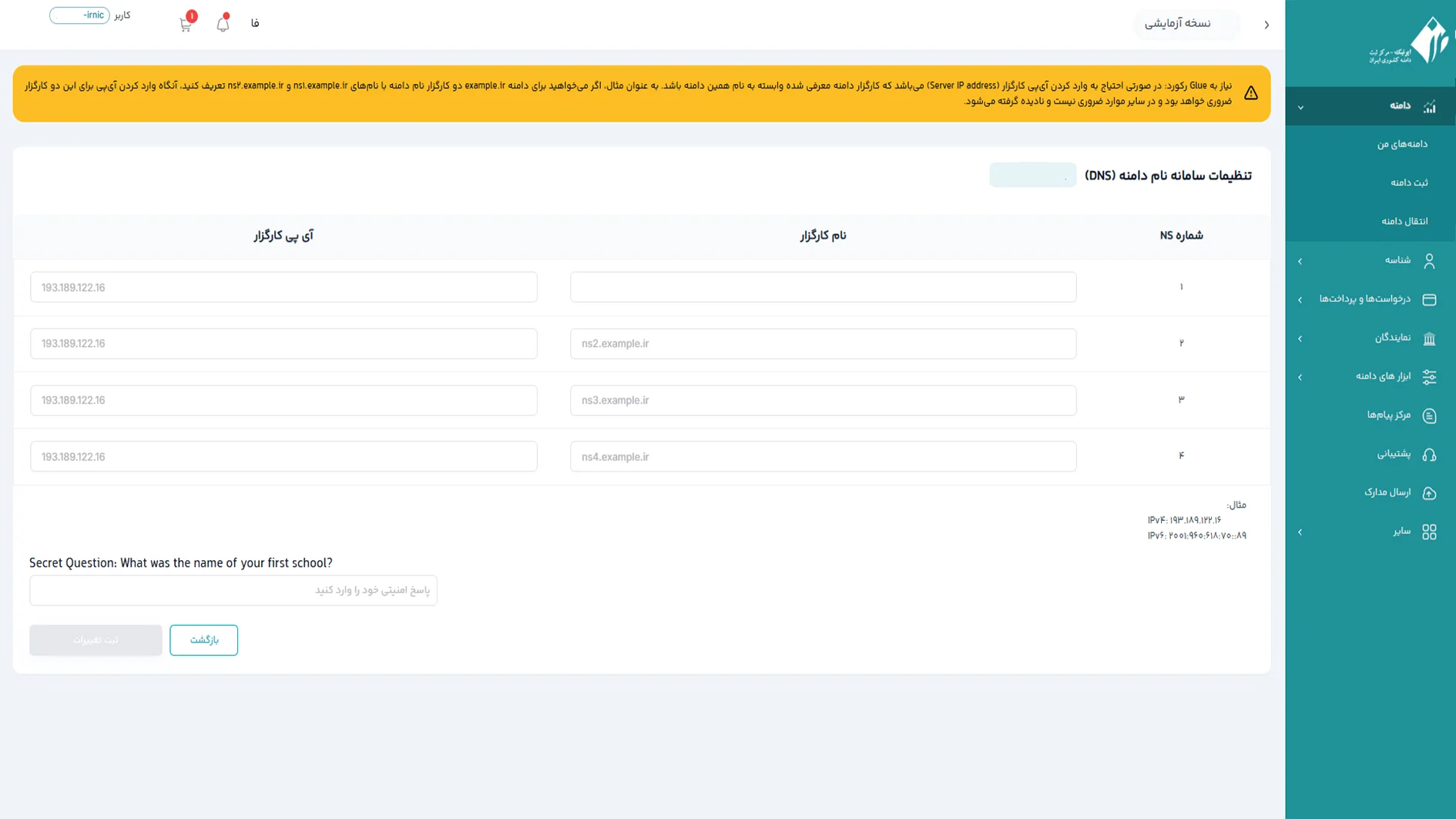Switch language with the فا button
Screen dimensions: 1456x819
(x=255, y=23)
